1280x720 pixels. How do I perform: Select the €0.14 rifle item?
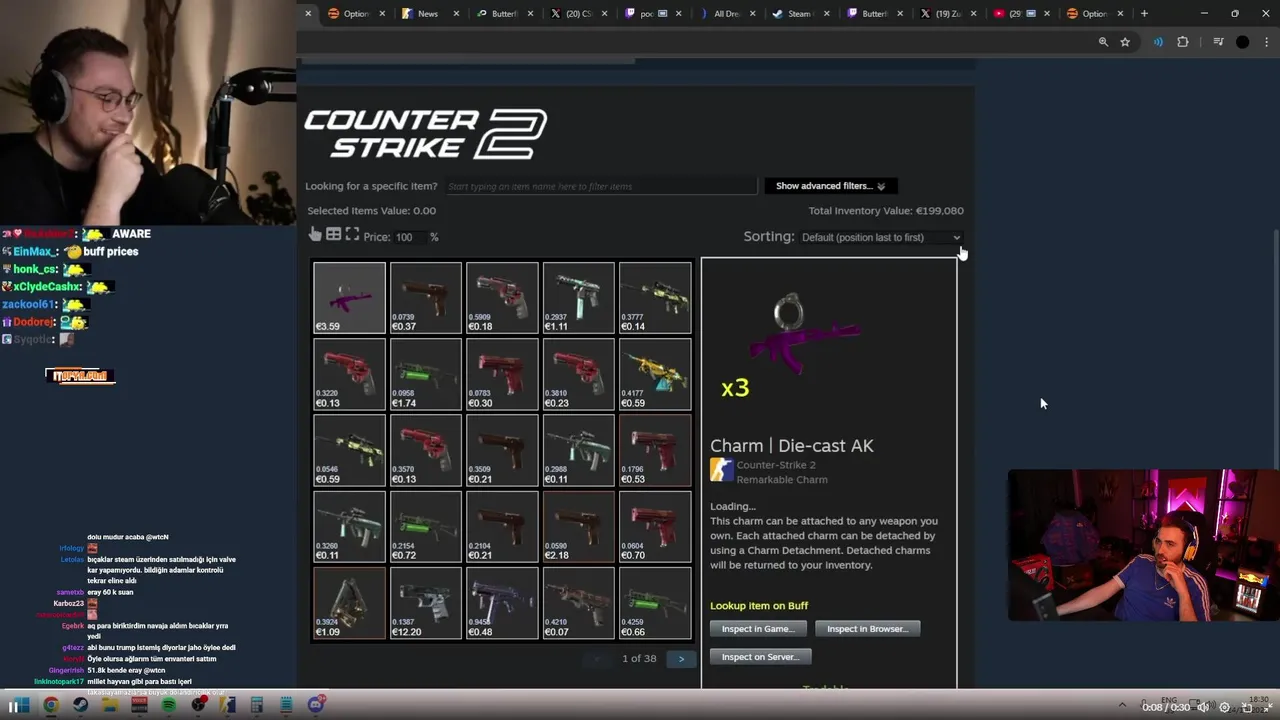(655, 298)
